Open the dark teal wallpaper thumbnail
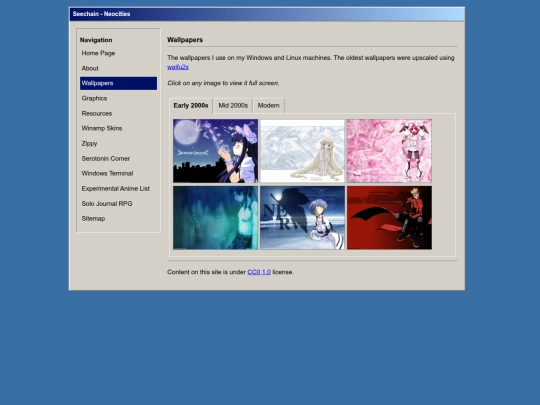 coord(216,218)
